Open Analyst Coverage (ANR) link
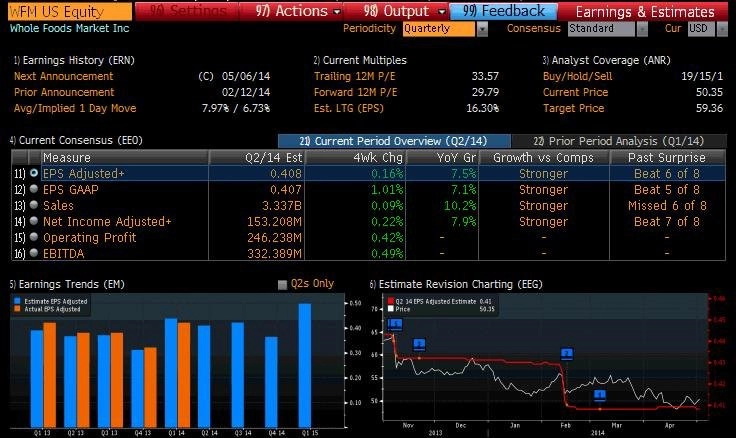Image resolution: width=736 pixels, height=438 pixels. (x=606, y=60)
